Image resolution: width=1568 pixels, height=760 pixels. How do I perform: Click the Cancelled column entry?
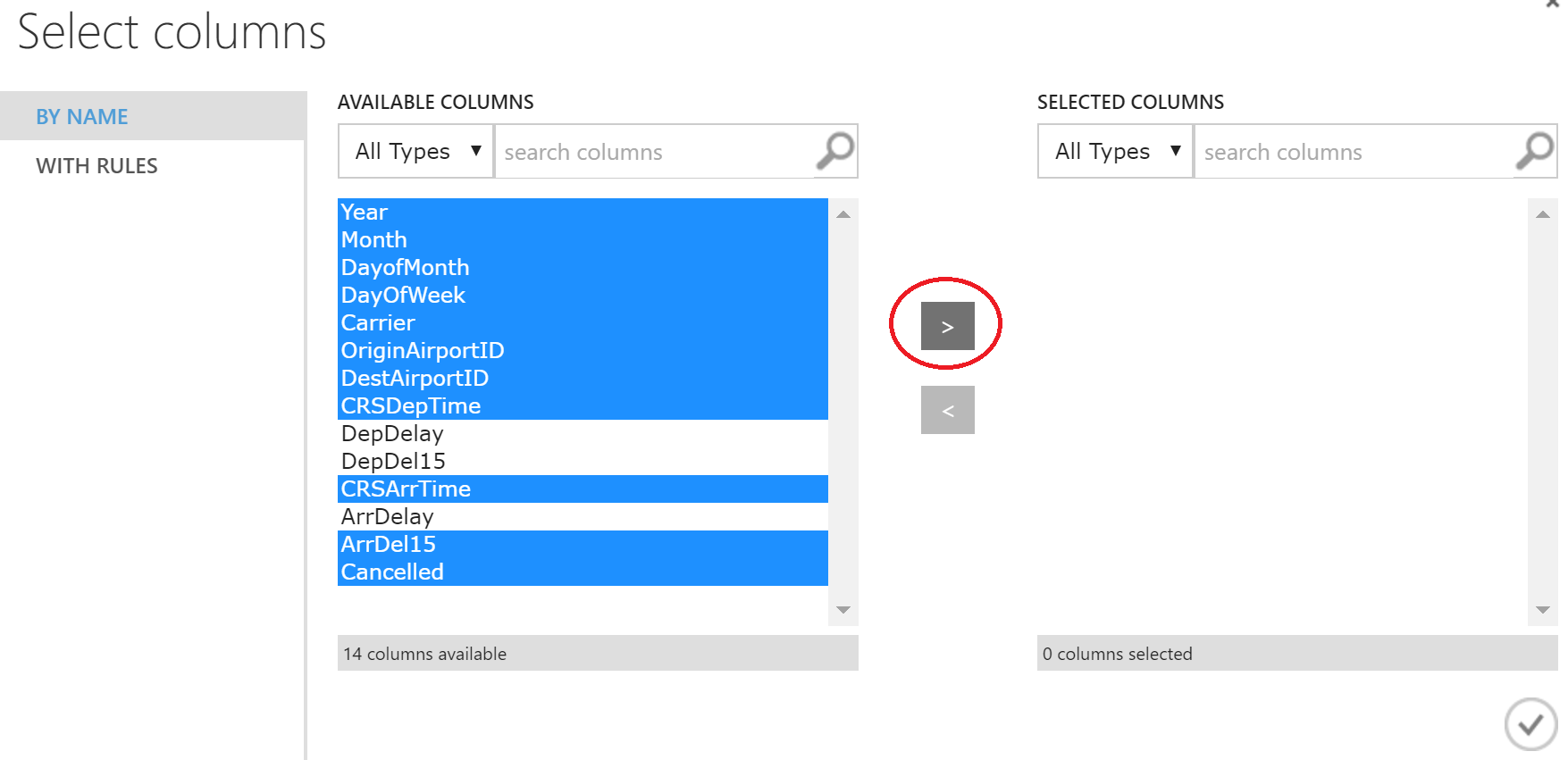pyautogui.click(x=393, y=572)
